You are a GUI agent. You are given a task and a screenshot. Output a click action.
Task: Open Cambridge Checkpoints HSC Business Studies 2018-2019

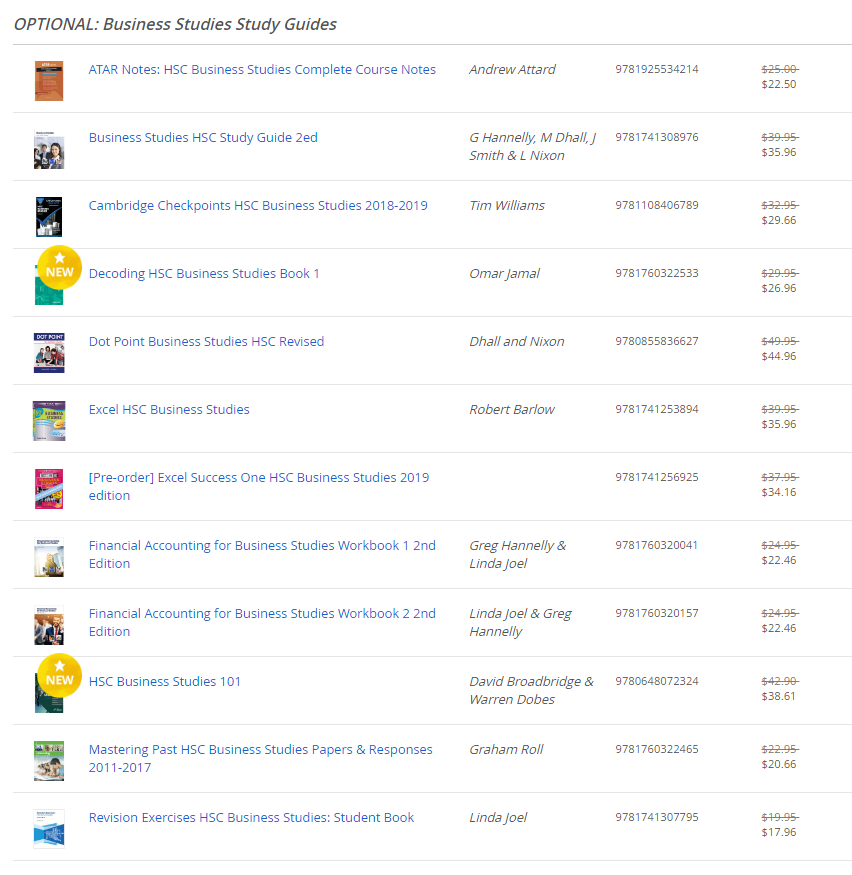click(x=258, y=206)
